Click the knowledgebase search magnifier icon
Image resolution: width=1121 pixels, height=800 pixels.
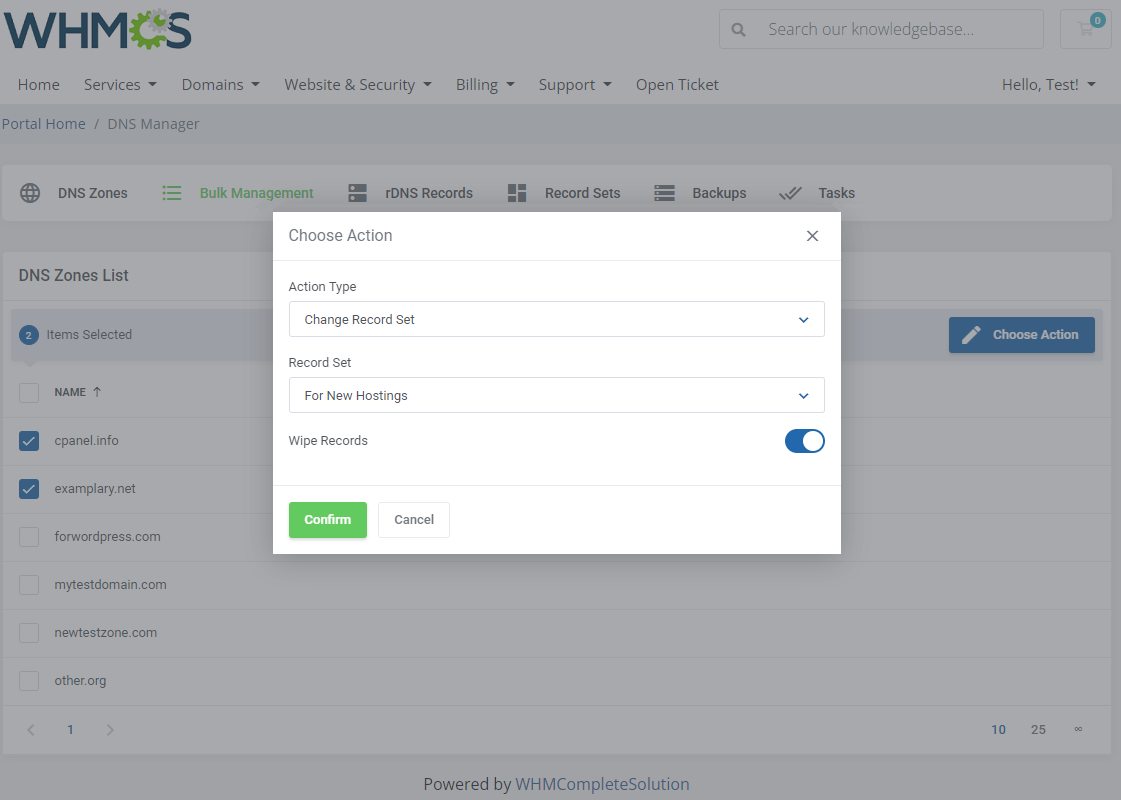point(739,29)
